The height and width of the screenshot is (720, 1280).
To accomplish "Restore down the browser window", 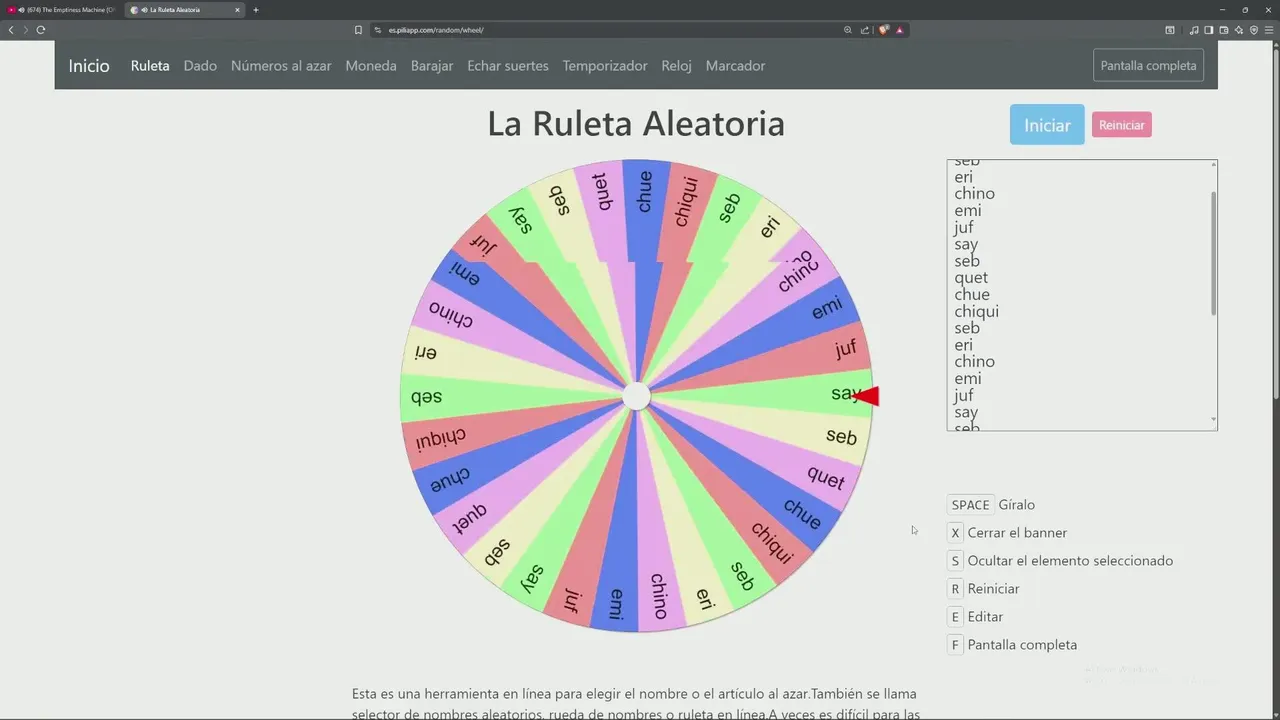I will tap(1245, 10).
